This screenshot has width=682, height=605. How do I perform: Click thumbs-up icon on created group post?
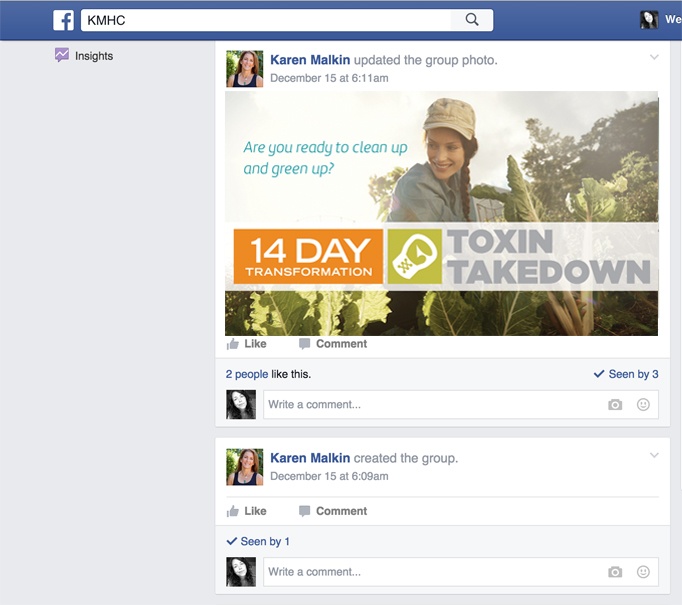233,511
